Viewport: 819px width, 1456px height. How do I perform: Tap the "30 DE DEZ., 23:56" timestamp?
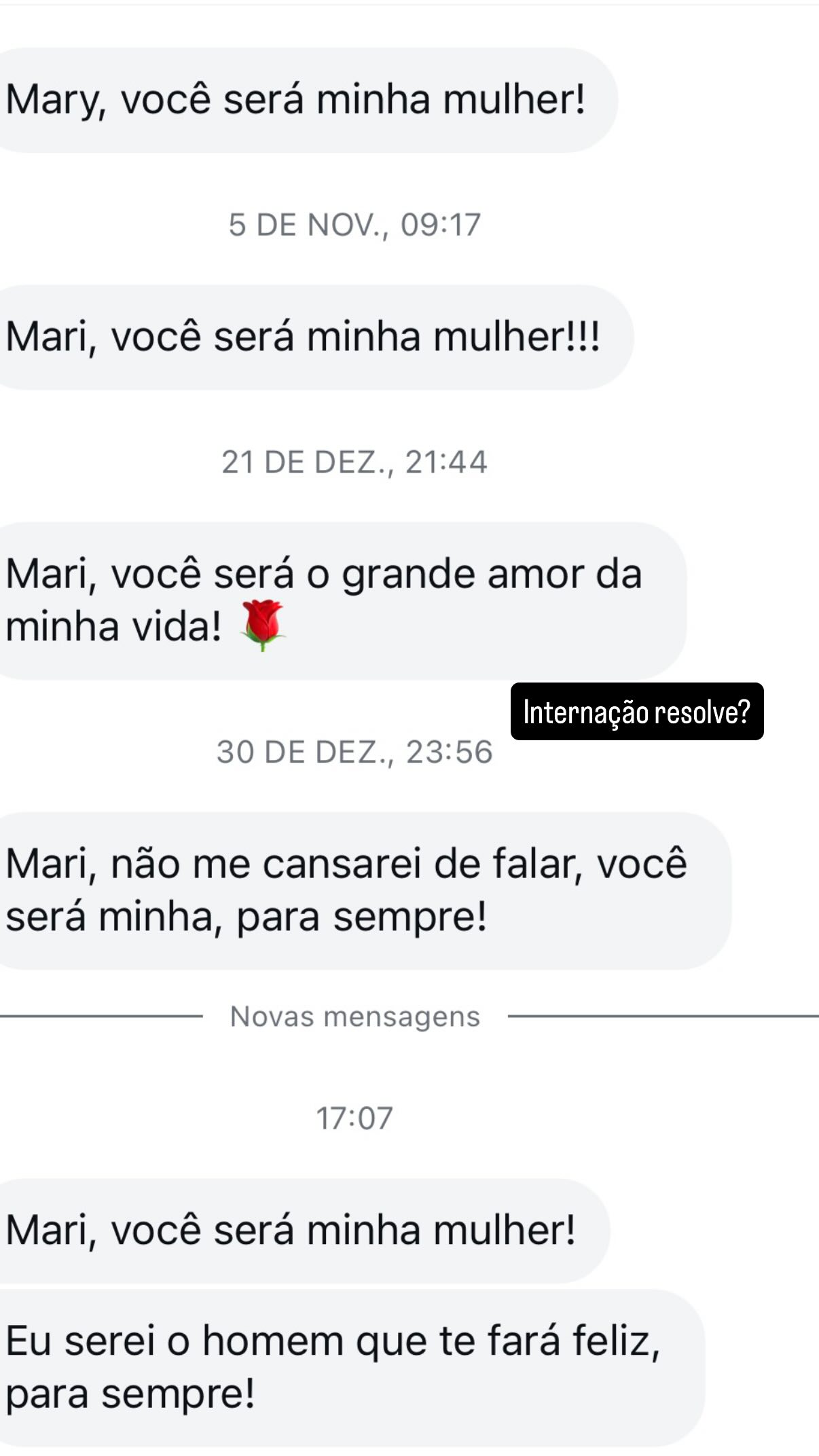click(354, 752)
